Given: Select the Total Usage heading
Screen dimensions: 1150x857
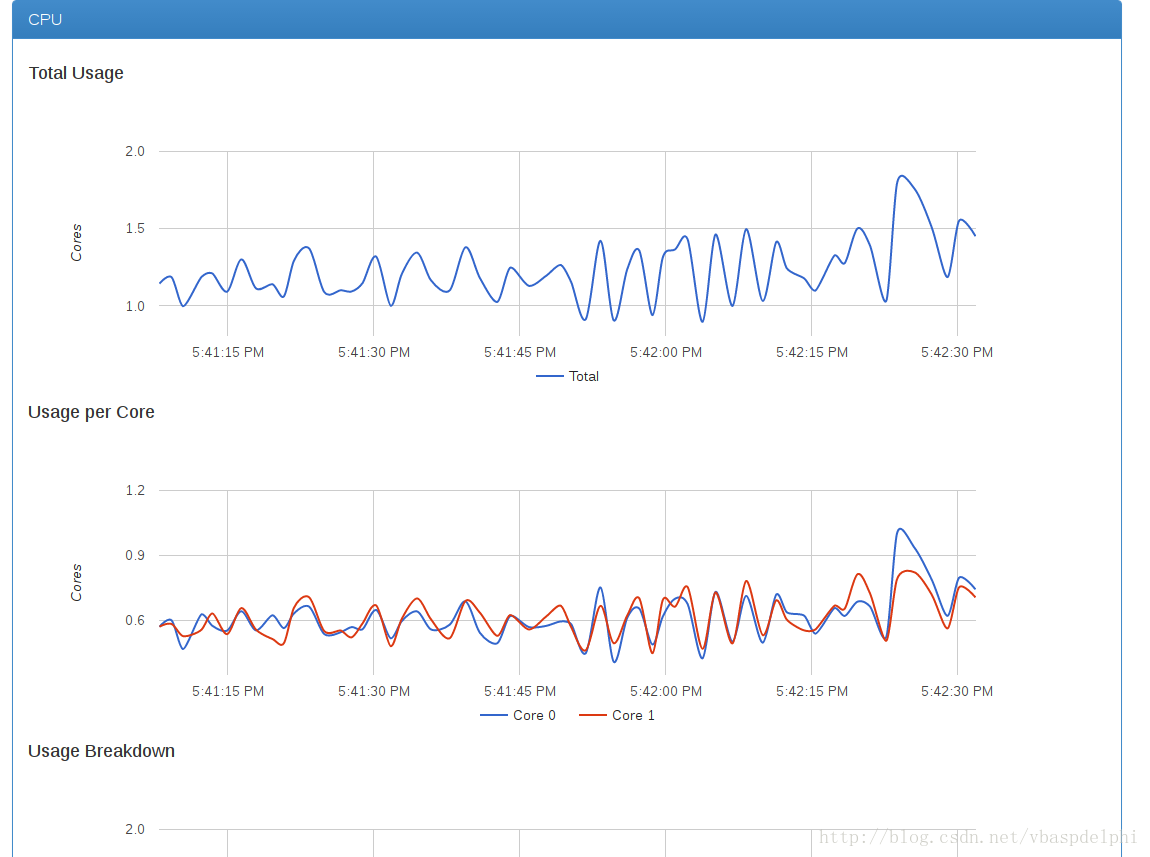Looking at the screenshot, I should pos(76,73).
